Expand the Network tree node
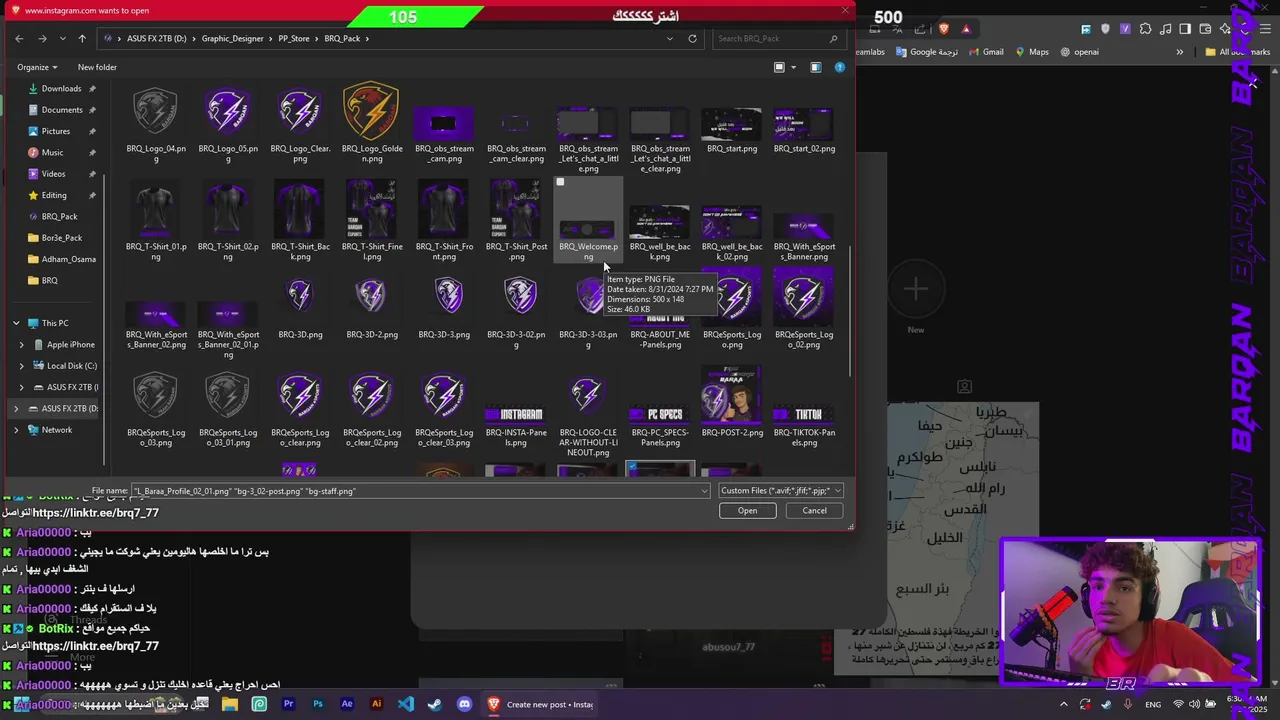1280x720 pixels. (x=16, y=430)
